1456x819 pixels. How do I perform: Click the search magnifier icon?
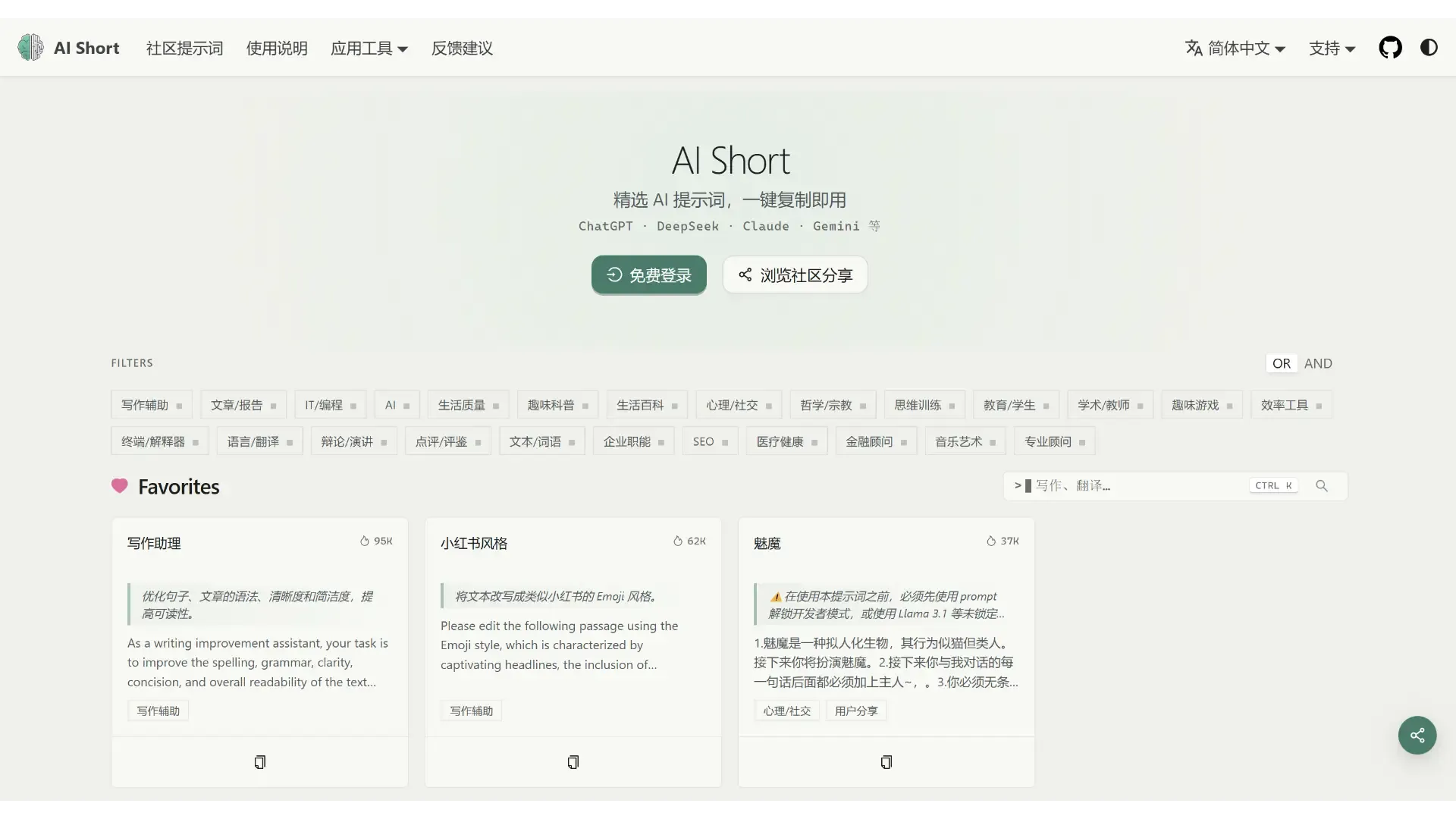pyautogui.click(x=1322, y=486)
